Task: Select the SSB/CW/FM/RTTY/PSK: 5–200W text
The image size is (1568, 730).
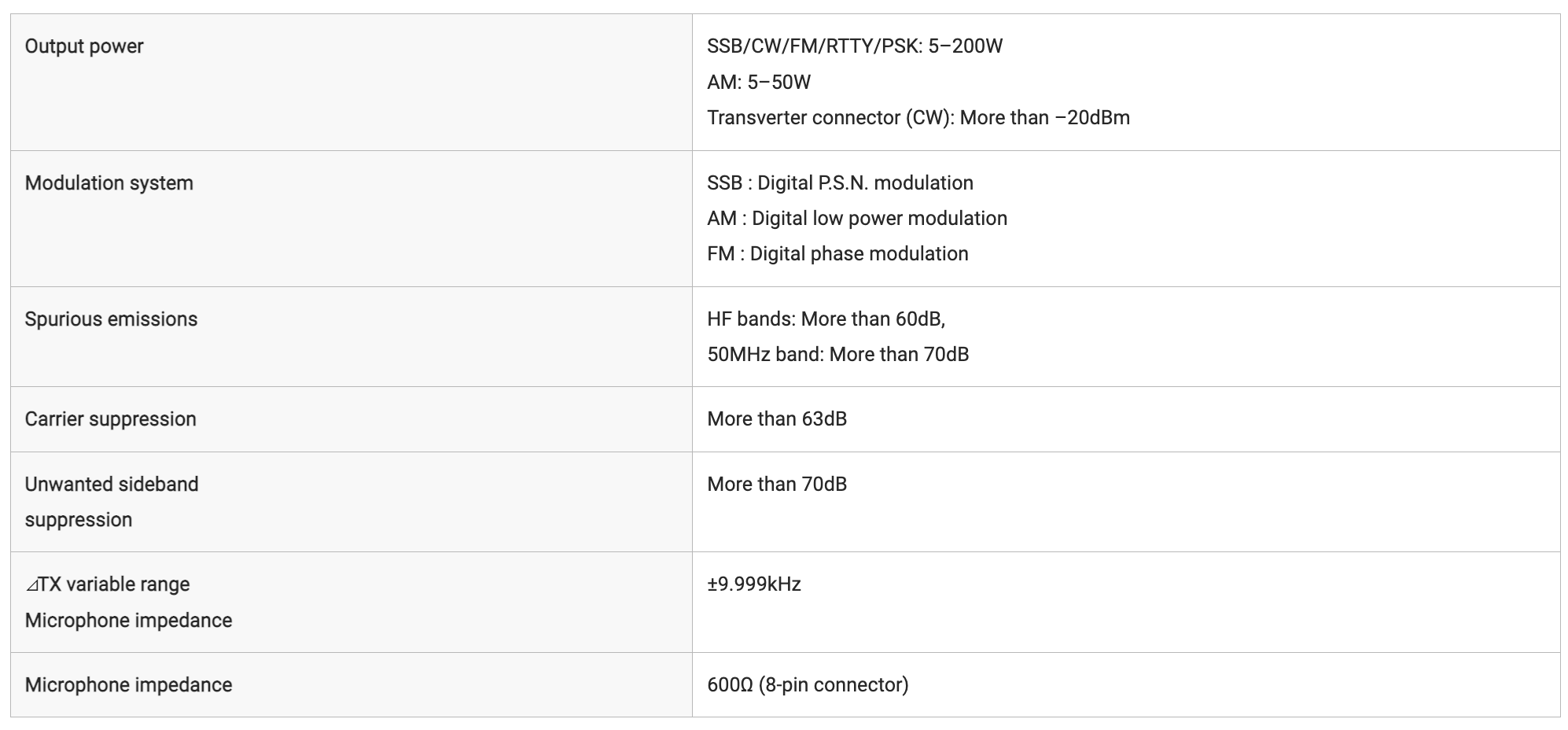Action: coord(855,46)
